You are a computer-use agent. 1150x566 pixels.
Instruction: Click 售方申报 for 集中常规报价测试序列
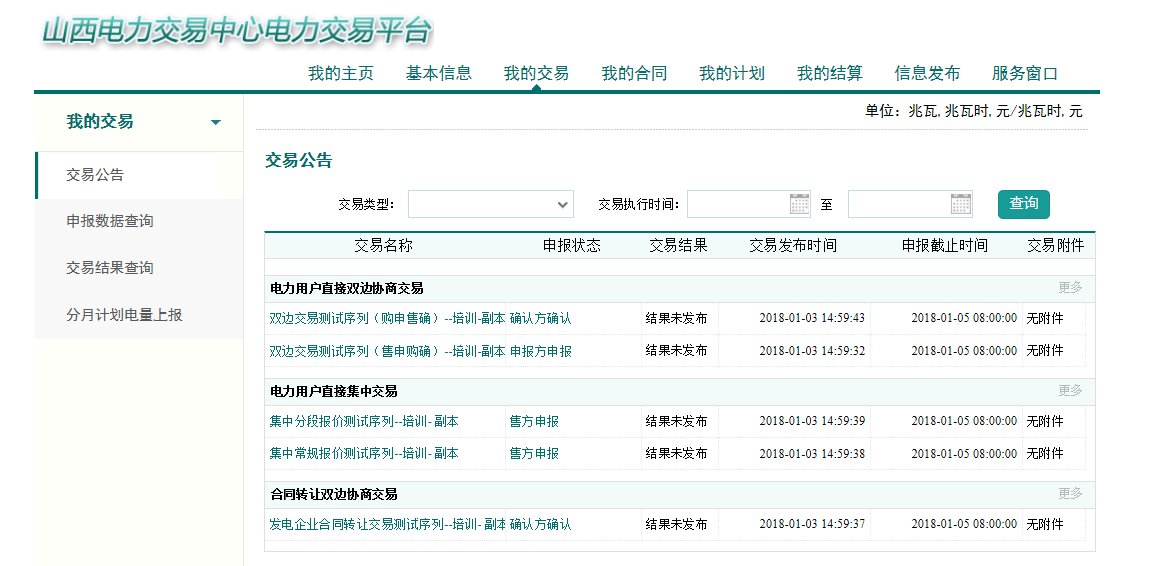[534, 453]
